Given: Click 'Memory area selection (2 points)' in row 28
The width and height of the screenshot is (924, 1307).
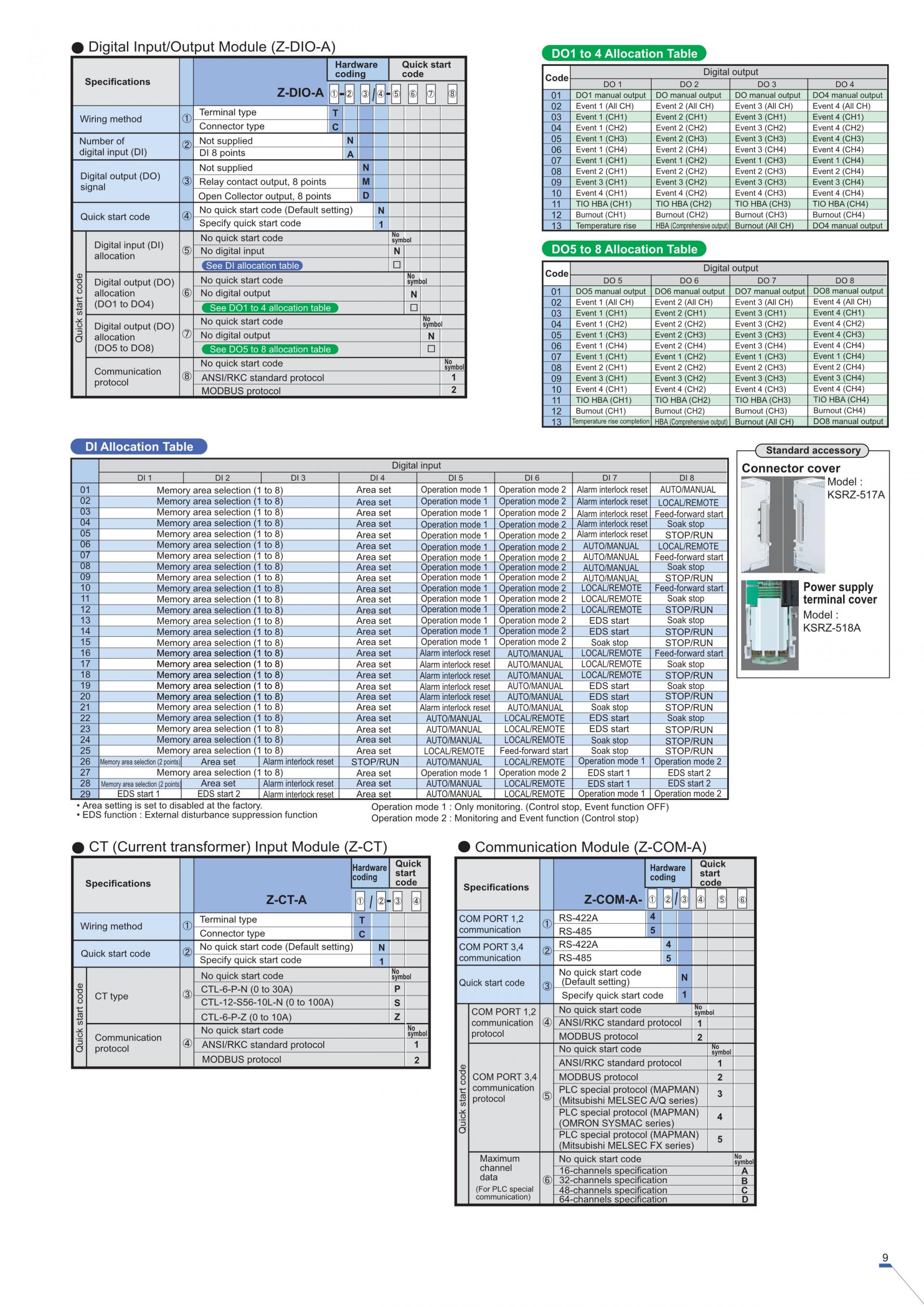Looking at the screenshot, I should (141, 784).
